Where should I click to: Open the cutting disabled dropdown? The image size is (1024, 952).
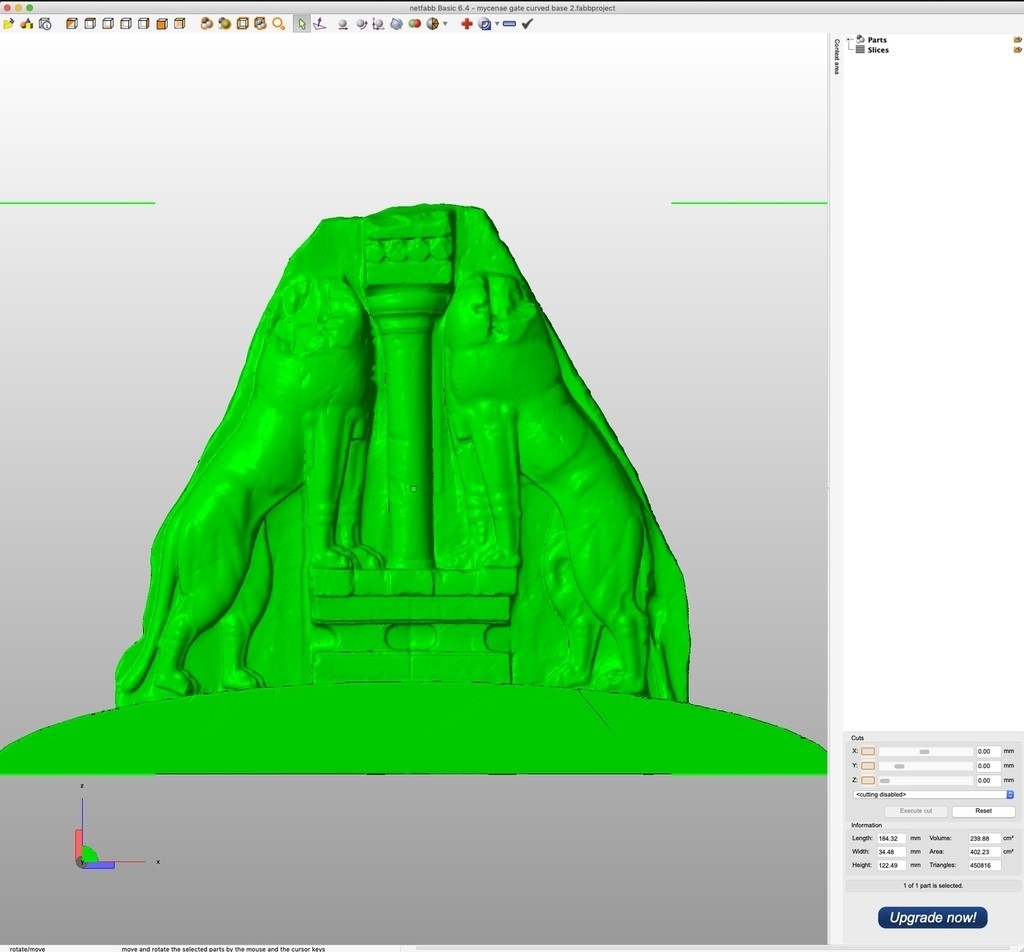point(933,795)
